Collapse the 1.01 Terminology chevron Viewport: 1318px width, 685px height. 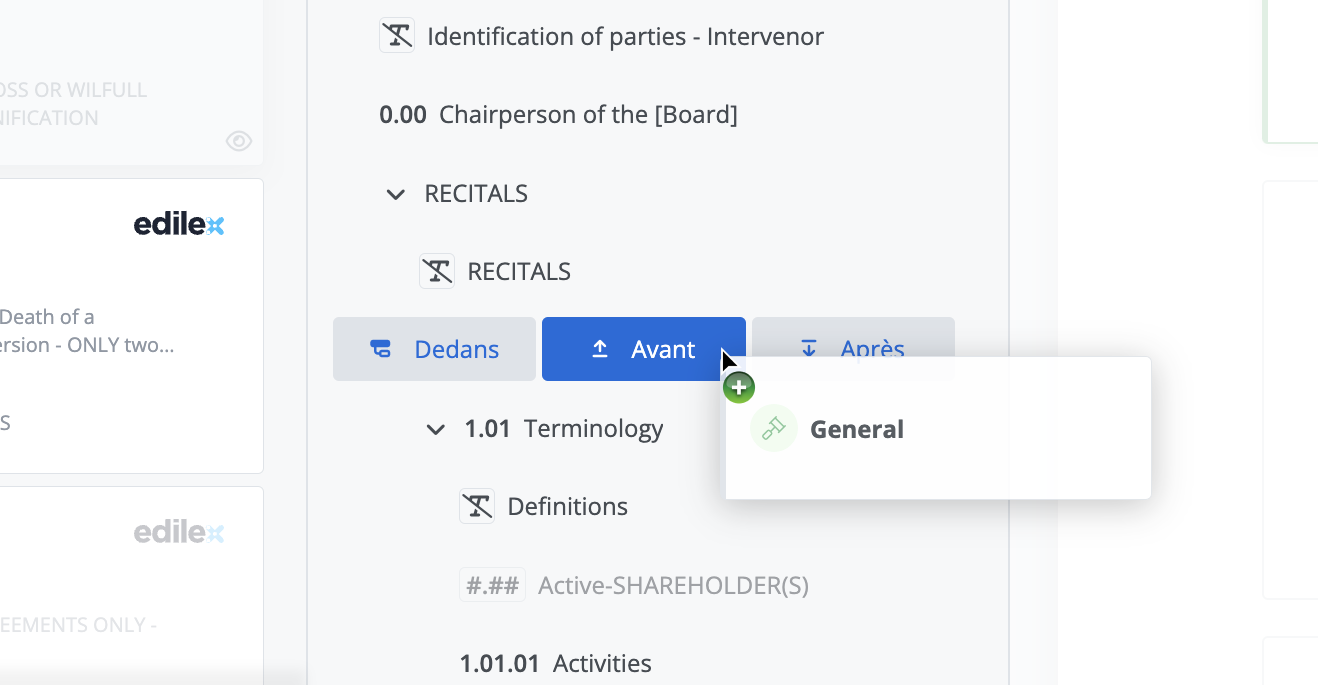tap(436, 430)
